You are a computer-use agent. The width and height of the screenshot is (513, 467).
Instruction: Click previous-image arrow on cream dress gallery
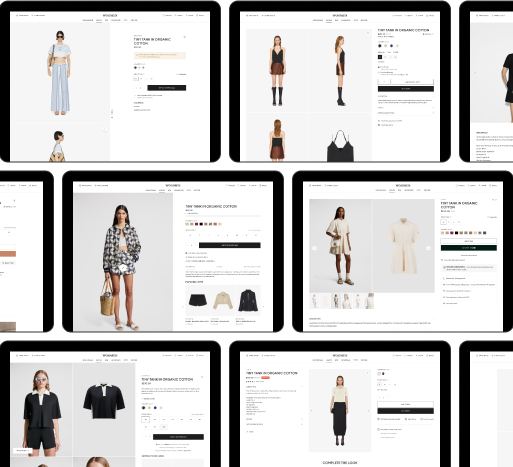(x=314, y=248)
